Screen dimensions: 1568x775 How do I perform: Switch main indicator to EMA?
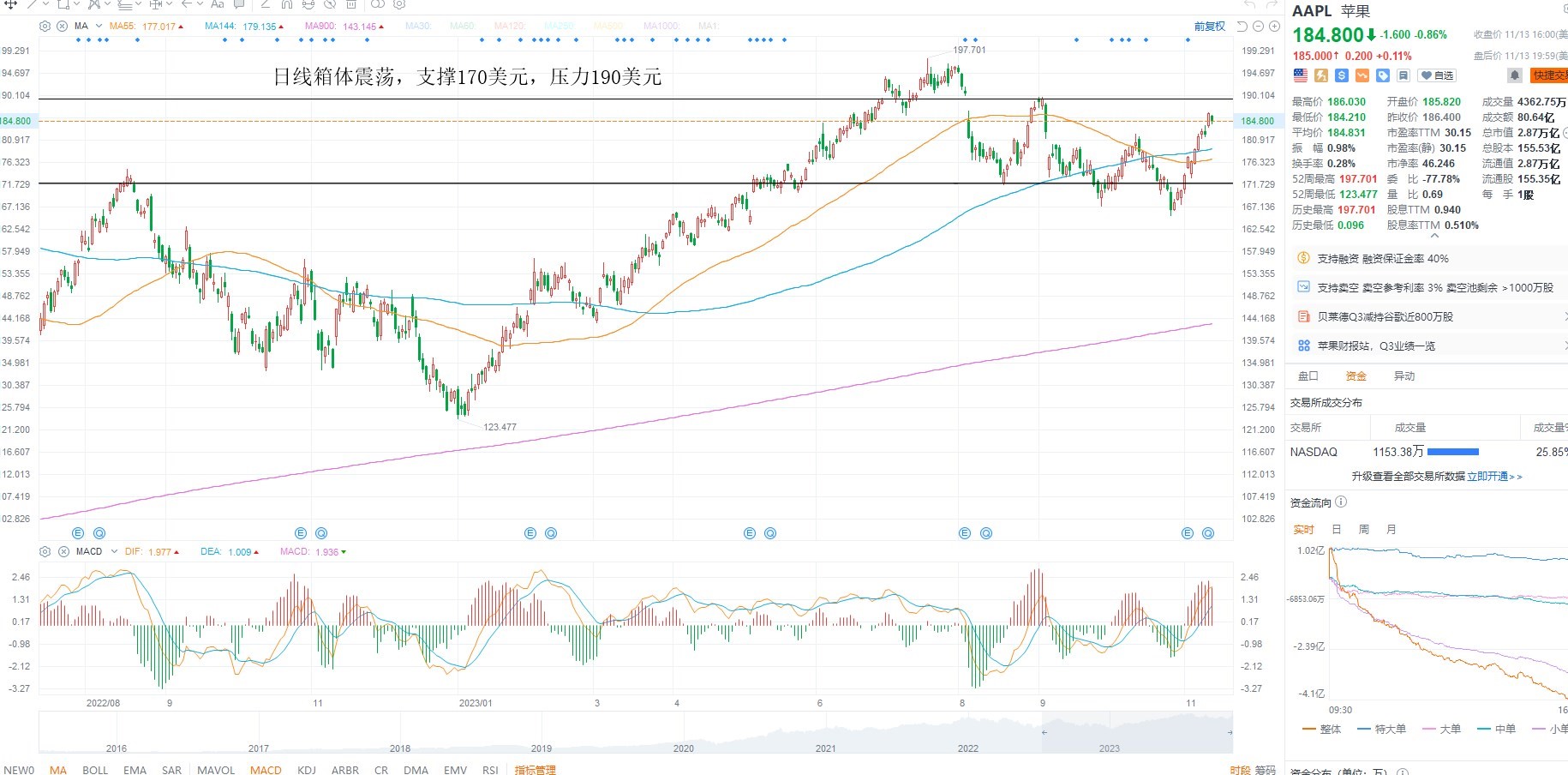[x=135, y=770]
